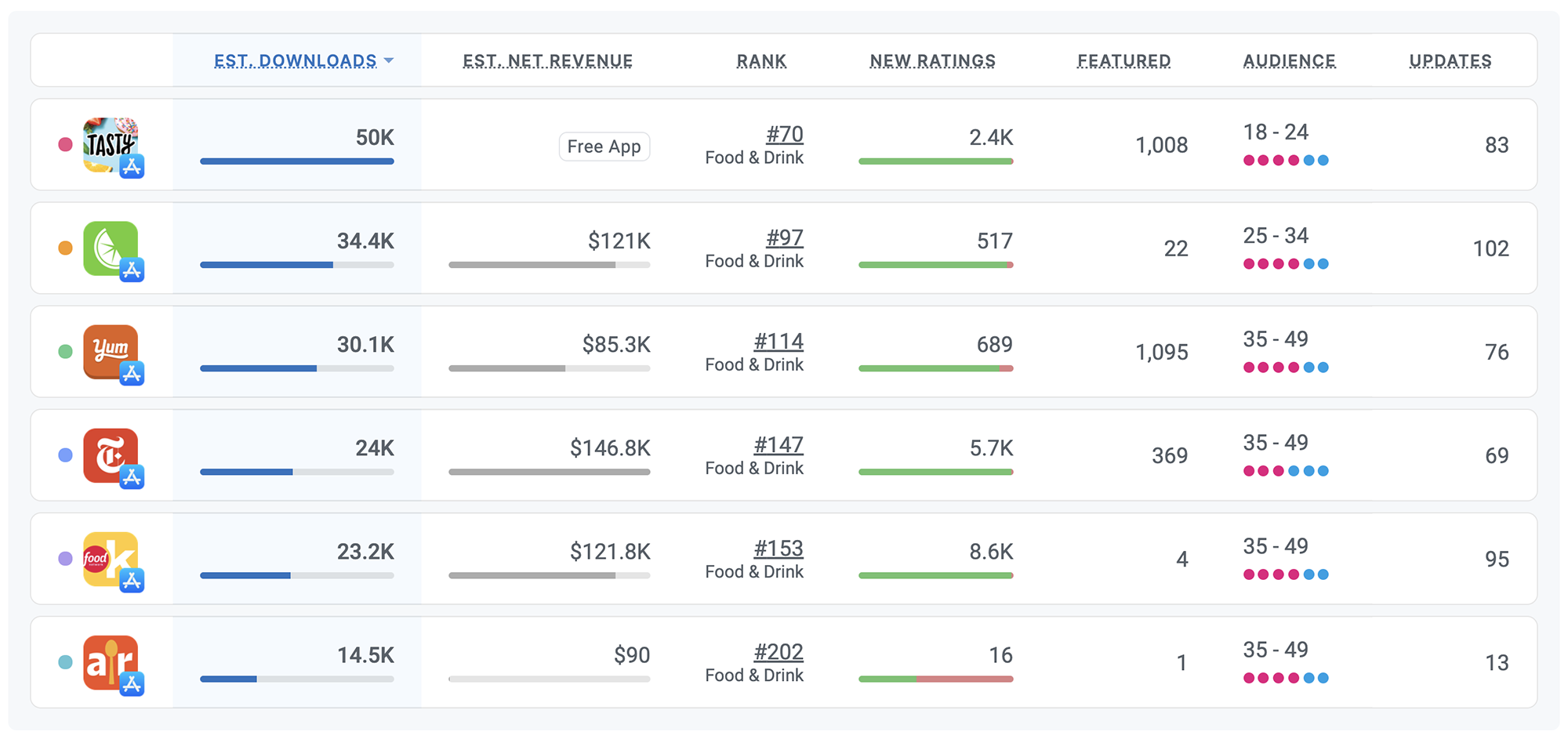Sort by Audience column header
Viewport: 1568px width, 739px height.
click(1290, 60)
